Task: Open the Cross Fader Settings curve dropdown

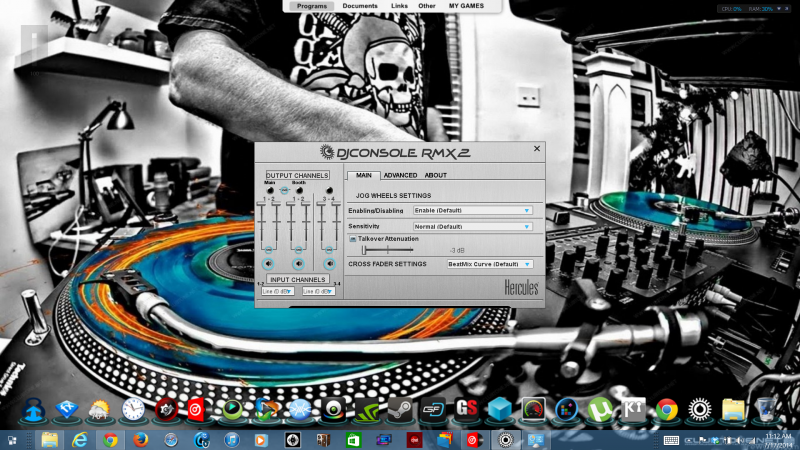Action: [x=489, y=264]
